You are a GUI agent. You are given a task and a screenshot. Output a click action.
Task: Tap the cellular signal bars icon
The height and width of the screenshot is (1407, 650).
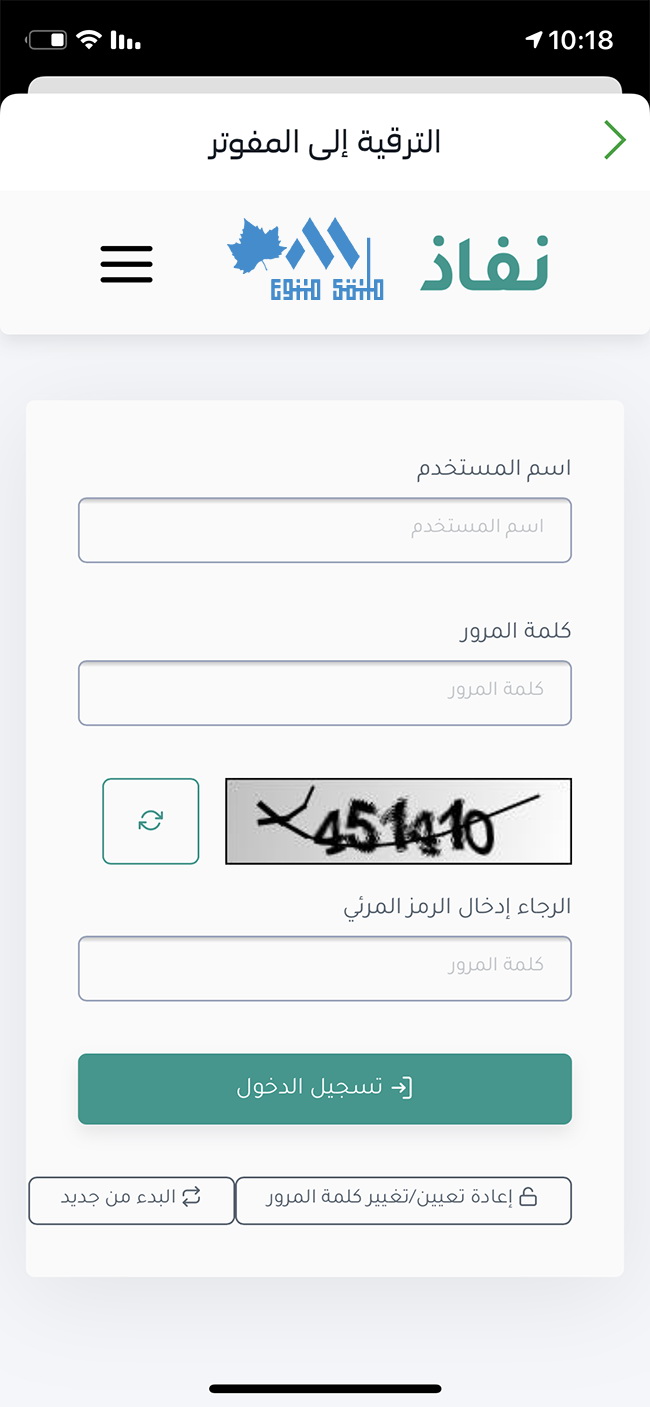coord(125,40)
